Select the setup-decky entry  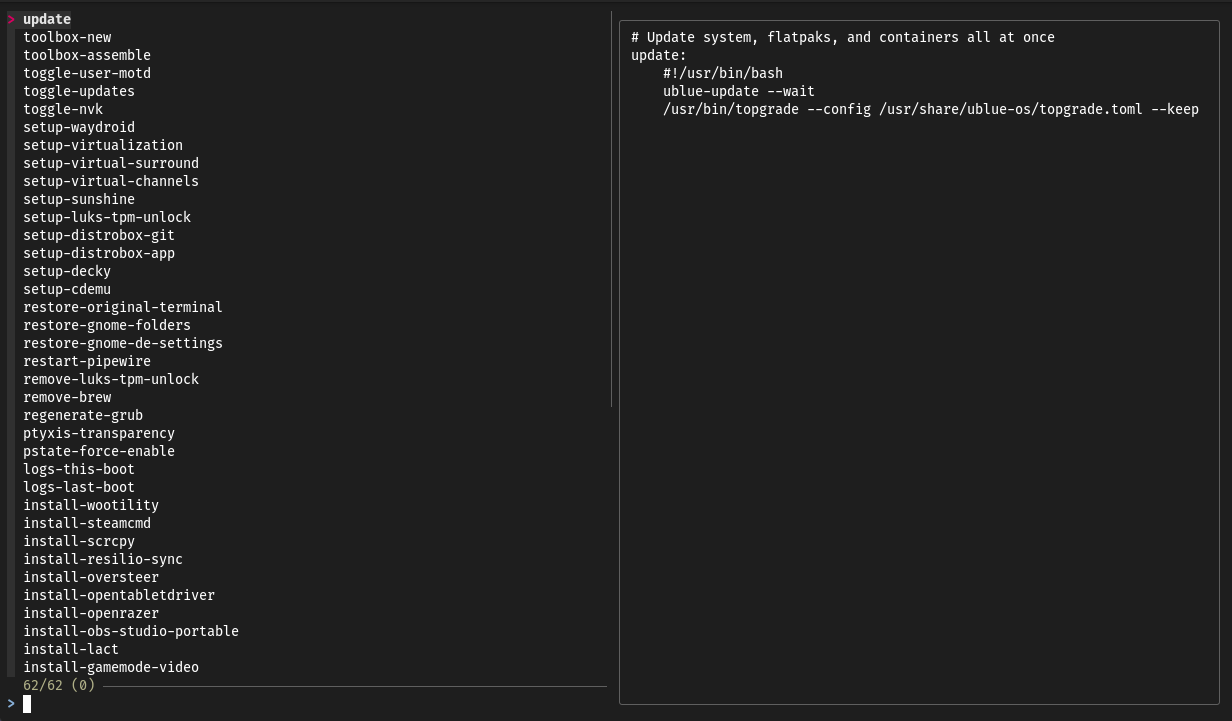[x=67, y=271]
